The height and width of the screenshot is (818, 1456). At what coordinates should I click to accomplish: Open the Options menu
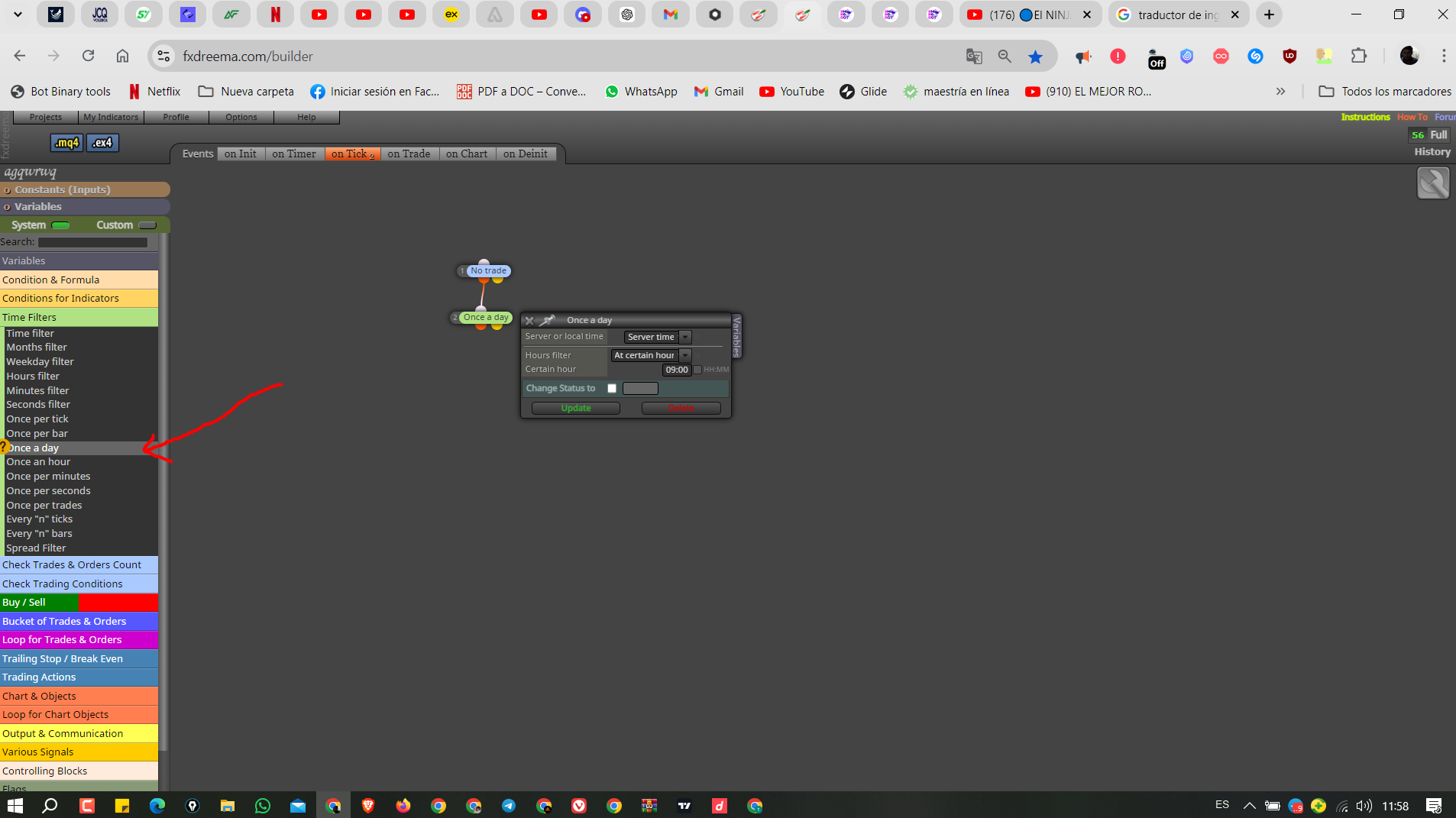[x=241, y=117]
